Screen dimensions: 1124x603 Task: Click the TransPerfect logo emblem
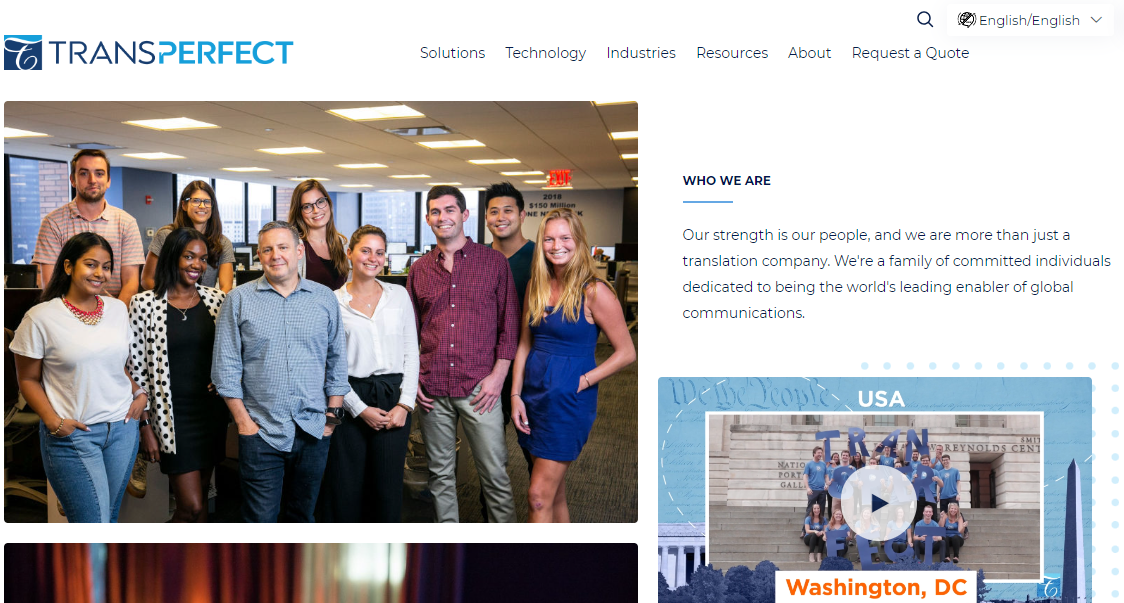coord(23,52)
